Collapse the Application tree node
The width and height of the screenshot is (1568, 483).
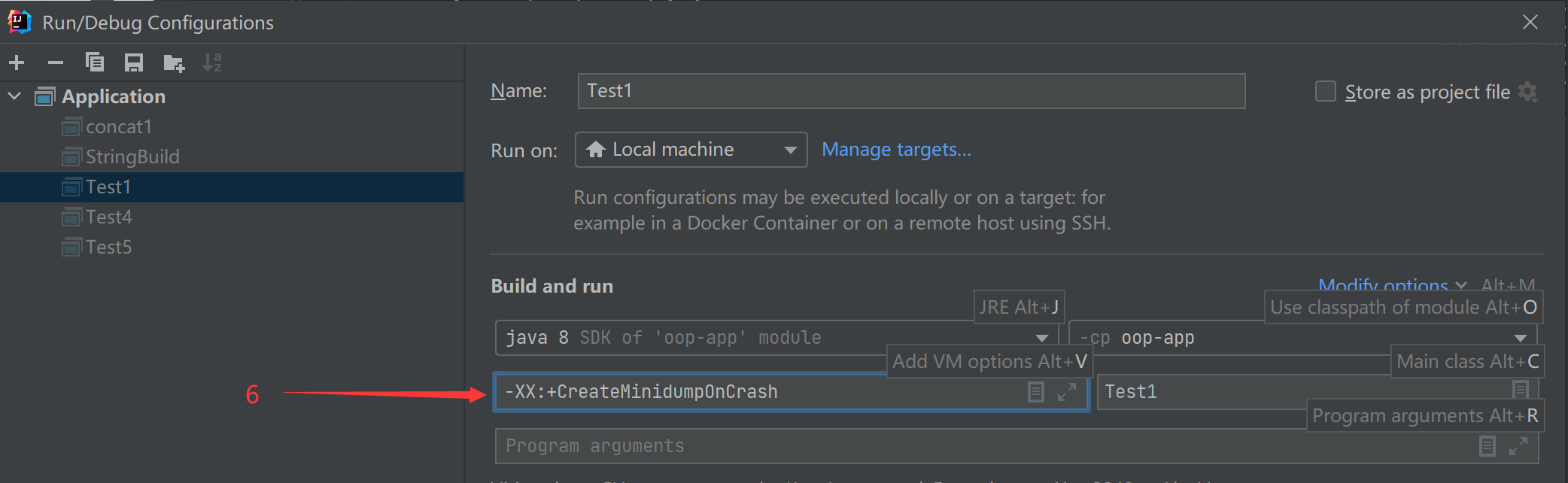(x=14, y=96)
